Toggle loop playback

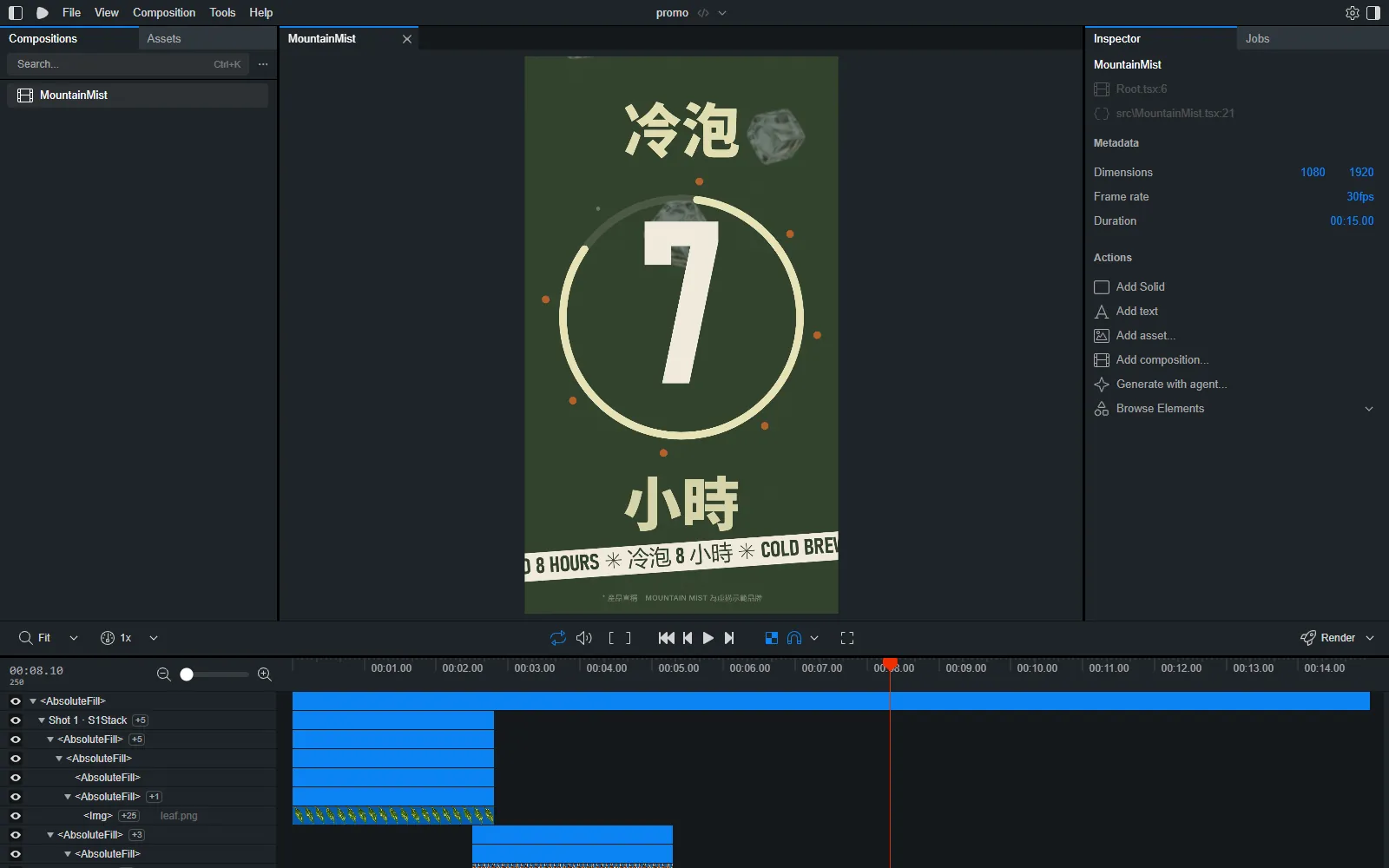pyautogui.click(x=558, y=638)
